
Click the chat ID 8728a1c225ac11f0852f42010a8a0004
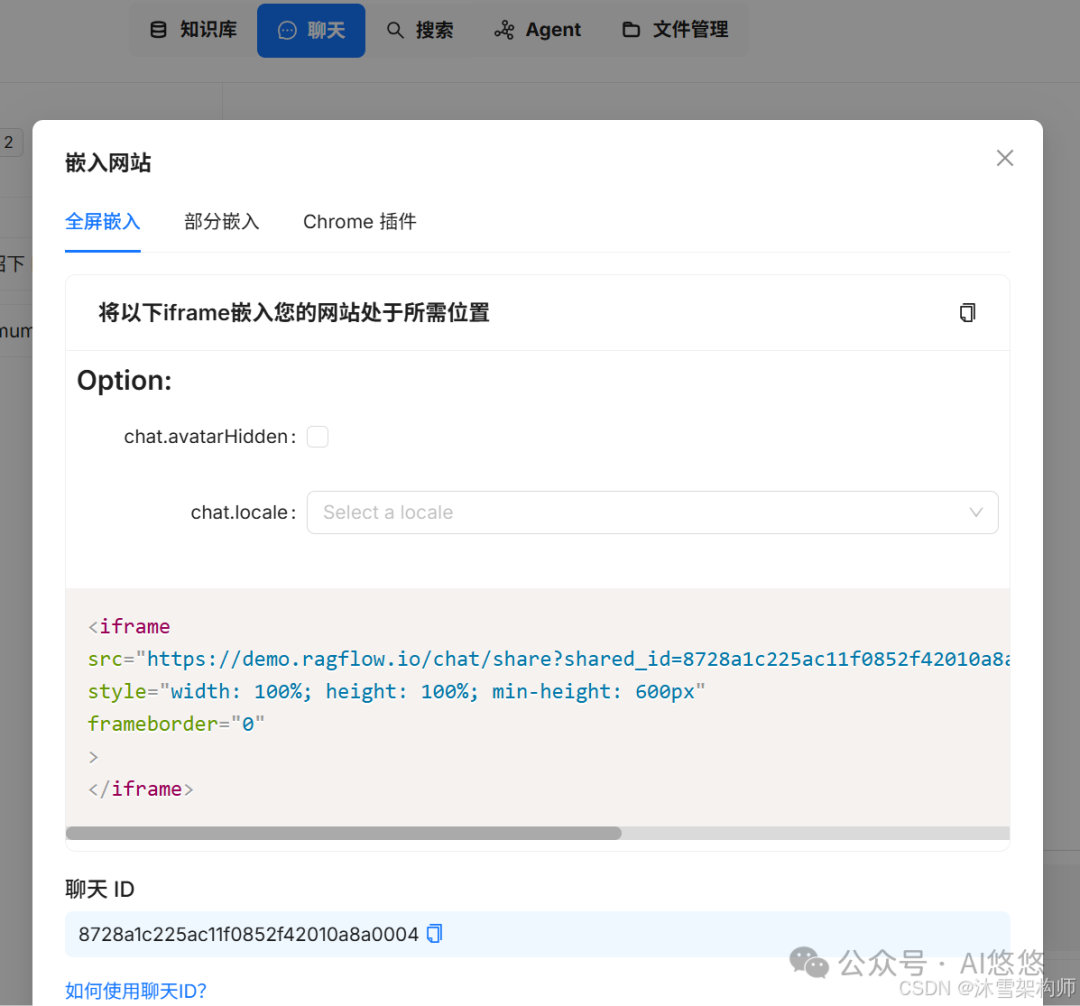249,934
